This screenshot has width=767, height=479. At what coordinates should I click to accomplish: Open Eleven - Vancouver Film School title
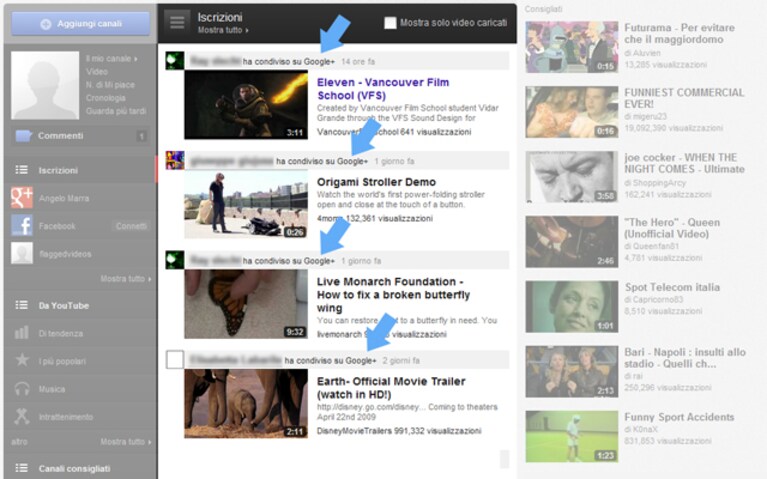pyautogui.click(x=383, y=89)
